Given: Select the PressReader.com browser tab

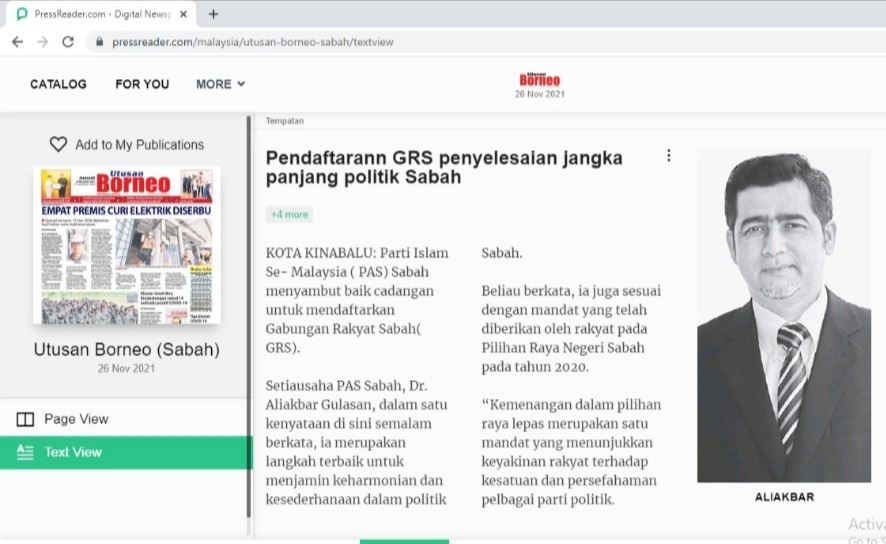Looking at the screenshot, I should click(x=102, y=14).
